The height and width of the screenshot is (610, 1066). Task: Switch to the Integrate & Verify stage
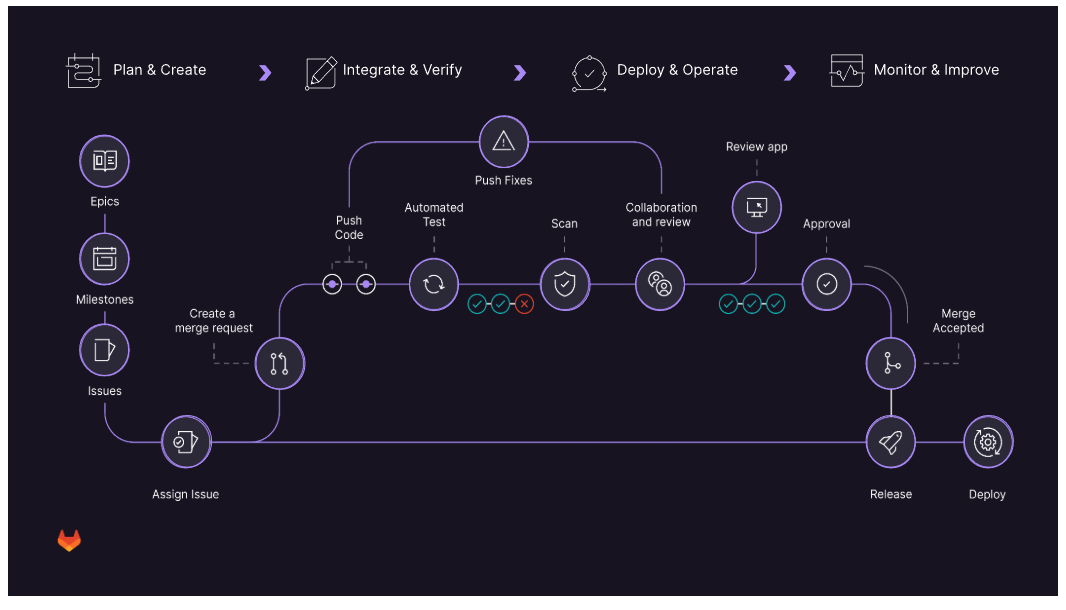click(x=403, y=70)
